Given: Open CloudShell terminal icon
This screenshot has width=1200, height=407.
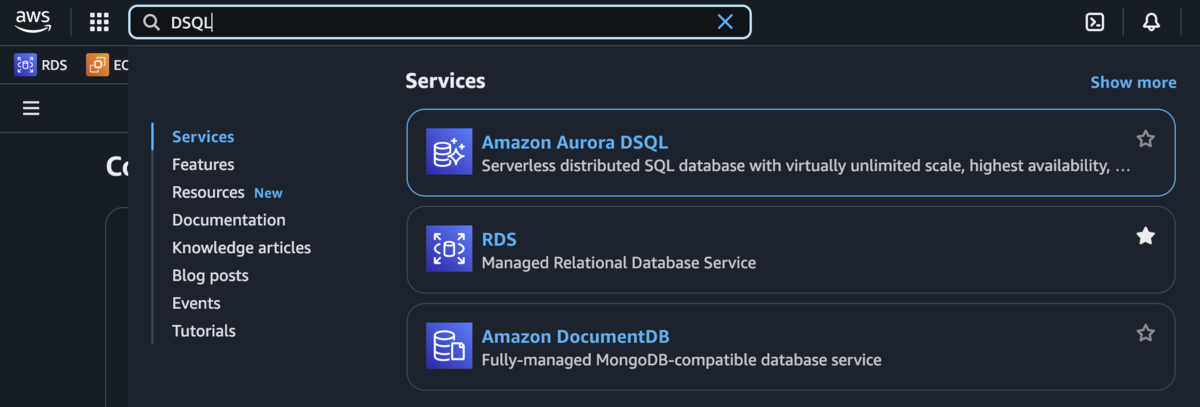Looking at the screenshot, I should pyautogui.click(x=1095, y=22).
